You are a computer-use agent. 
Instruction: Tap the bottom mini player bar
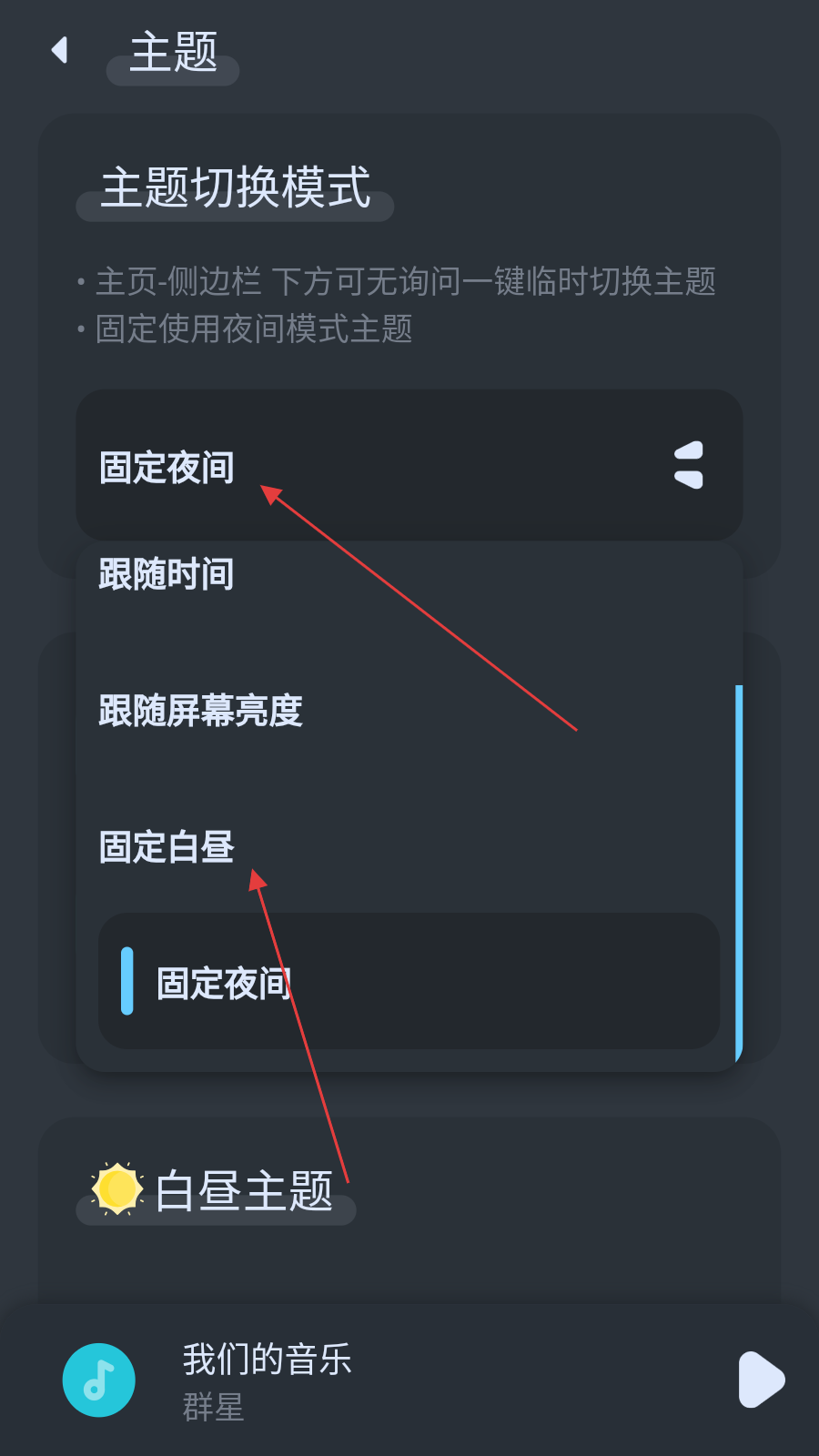(409, 1380)
